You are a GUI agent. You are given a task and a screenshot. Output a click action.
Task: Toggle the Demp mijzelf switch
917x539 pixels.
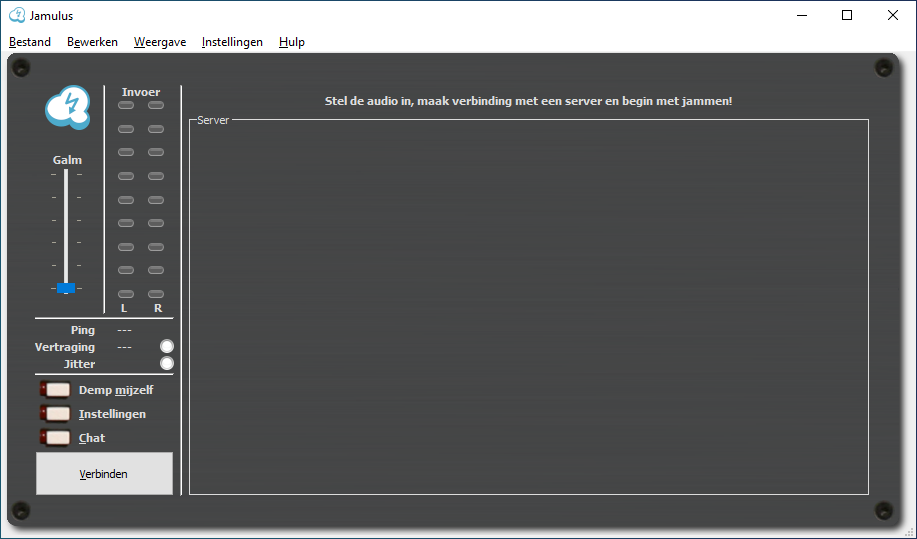click(x=56, y=390)
